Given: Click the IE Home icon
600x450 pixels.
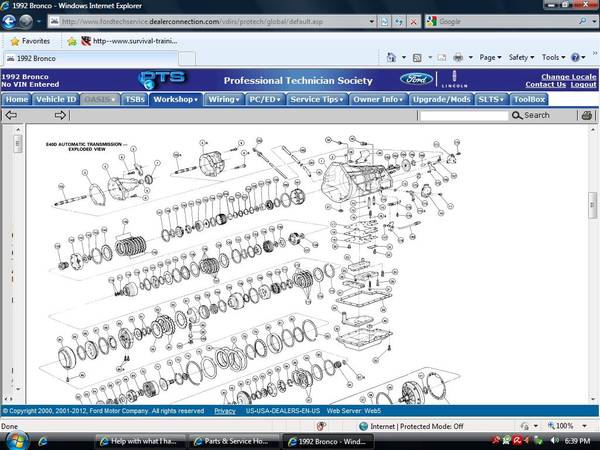Looking at the screenshot, I should [x=391, y=57].
